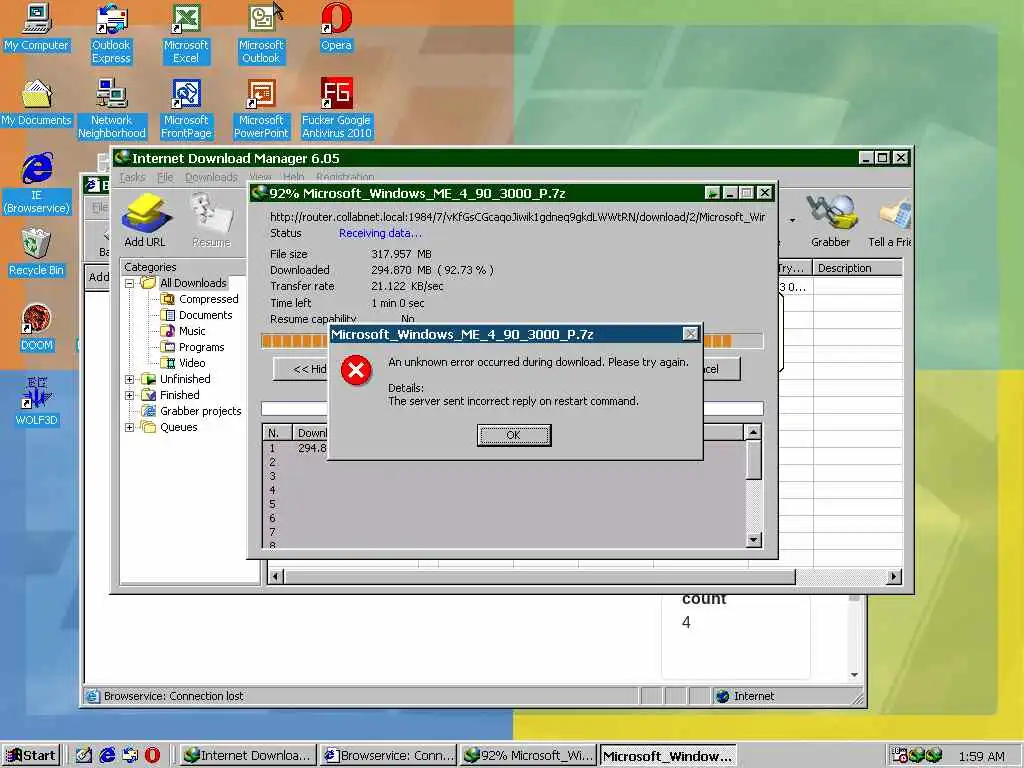Launch Opera desktop icon
This screenshot has width=1024, height=768.
[x=336, y=28]
